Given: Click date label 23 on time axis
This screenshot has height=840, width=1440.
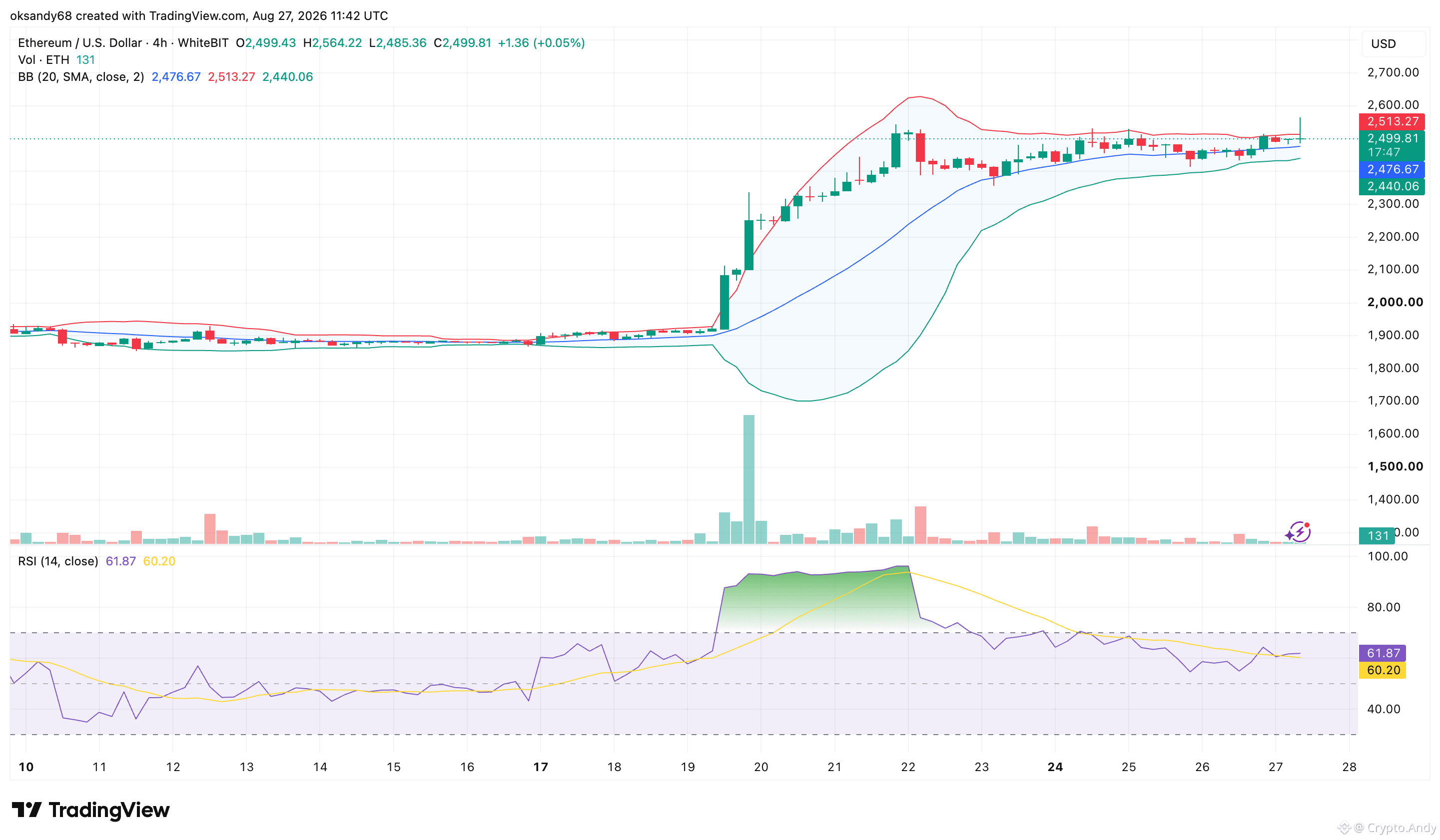Looking at the screenshot, I should pos(982,767).
